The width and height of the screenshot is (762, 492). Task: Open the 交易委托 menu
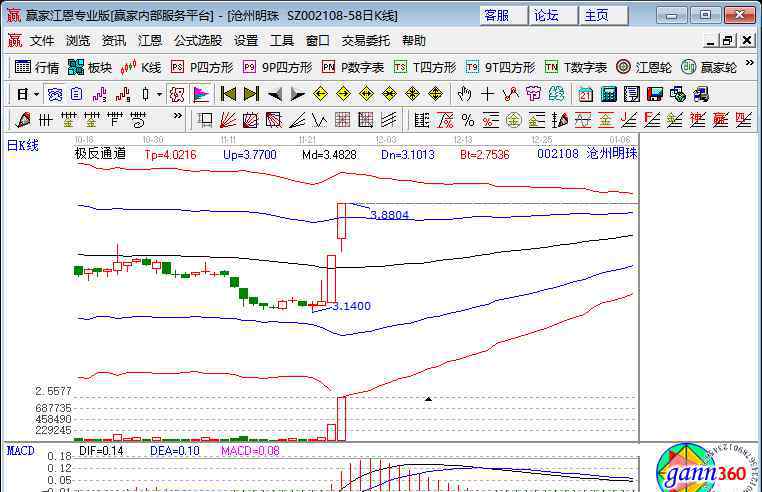coord(366,41)
